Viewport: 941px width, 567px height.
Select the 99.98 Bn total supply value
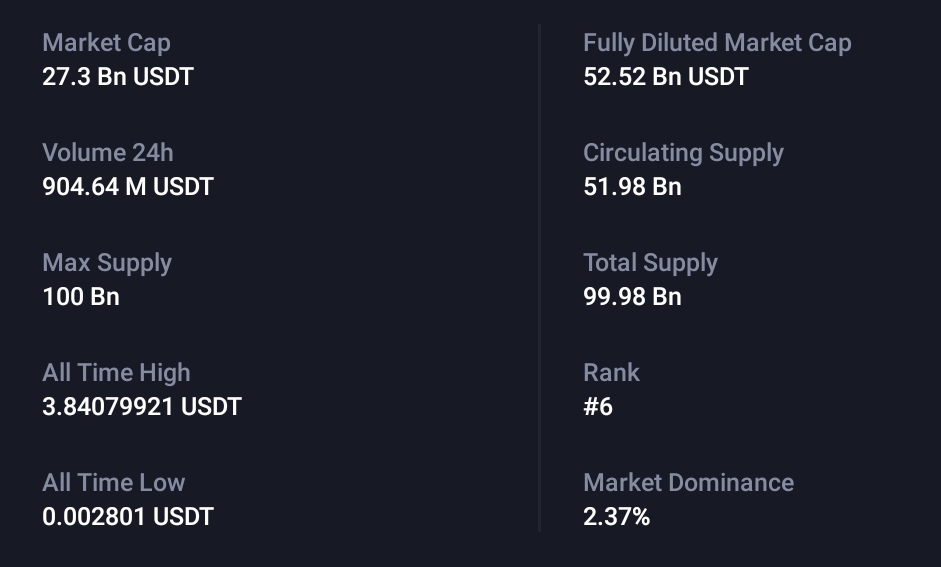[x=632, y=297]
